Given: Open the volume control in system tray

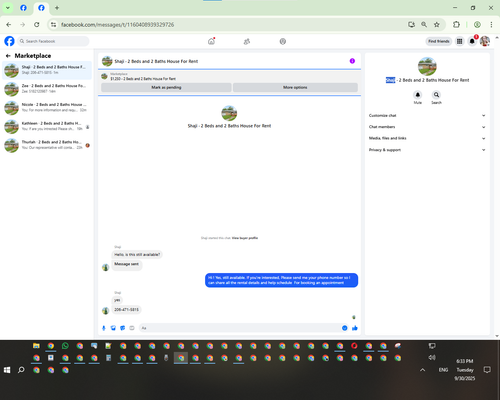Looking at the screenshot, I should [x=432, y=357].
